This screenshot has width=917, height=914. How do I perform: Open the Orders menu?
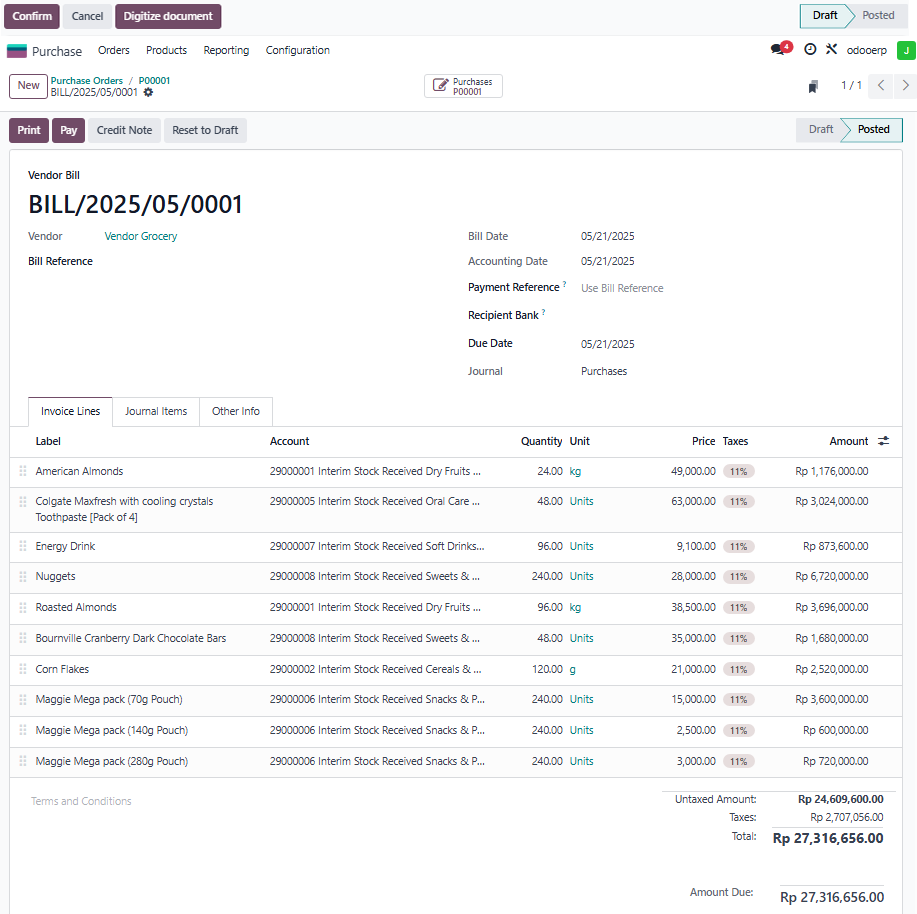click(113, 50)
